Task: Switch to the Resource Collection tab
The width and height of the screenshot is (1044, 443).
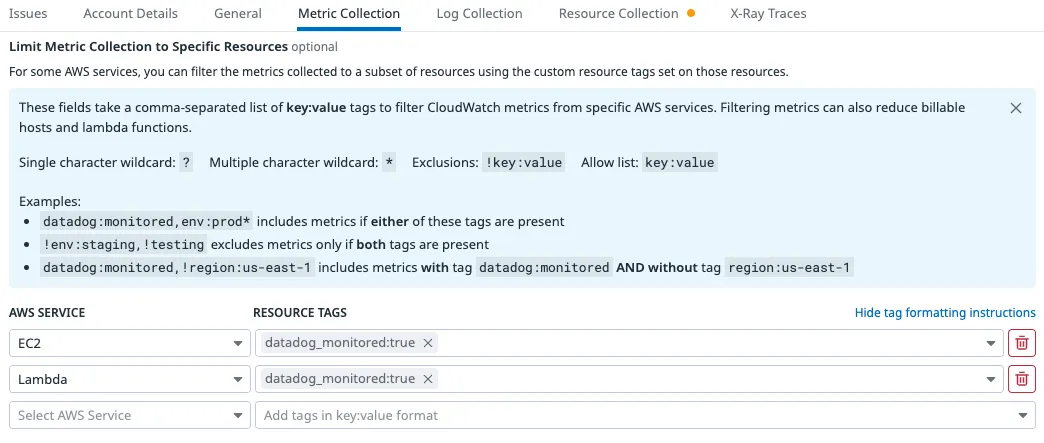Action: (620, 14)
